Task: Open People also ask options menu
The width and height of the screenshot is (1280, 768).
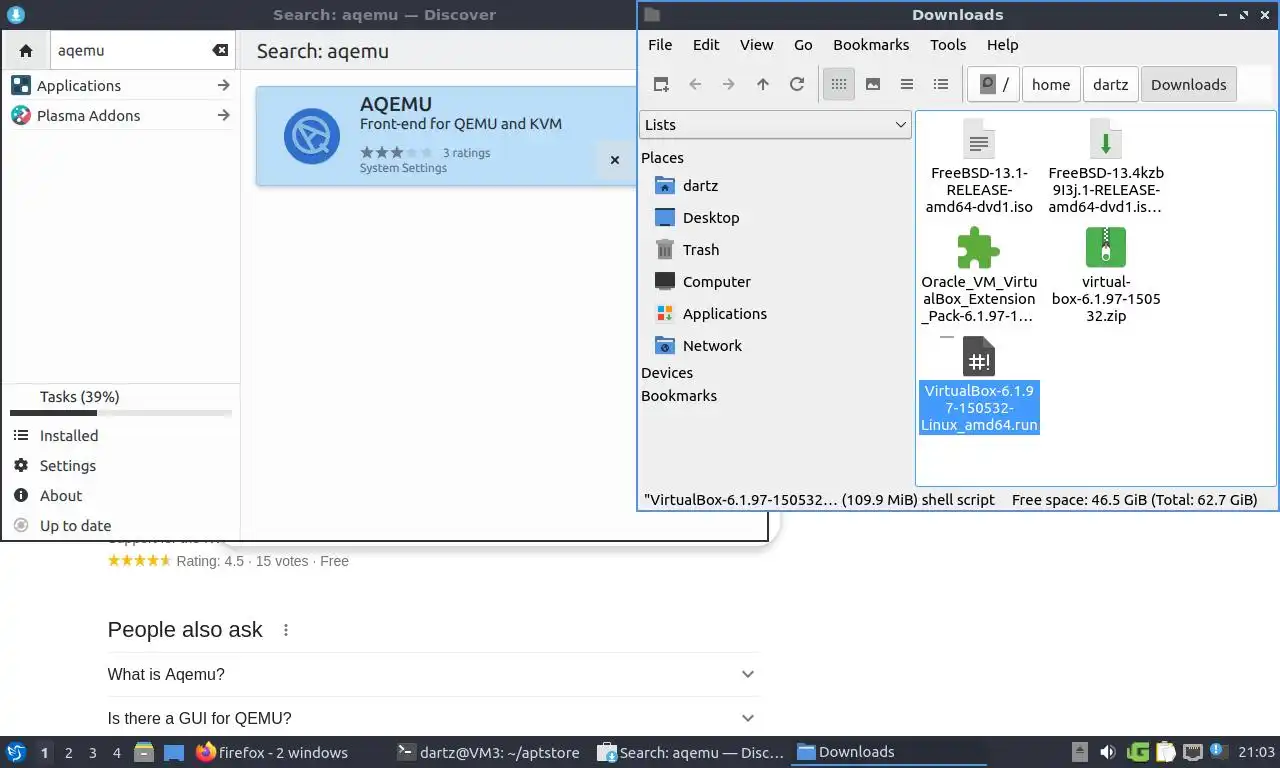Action: click(286, 630)
